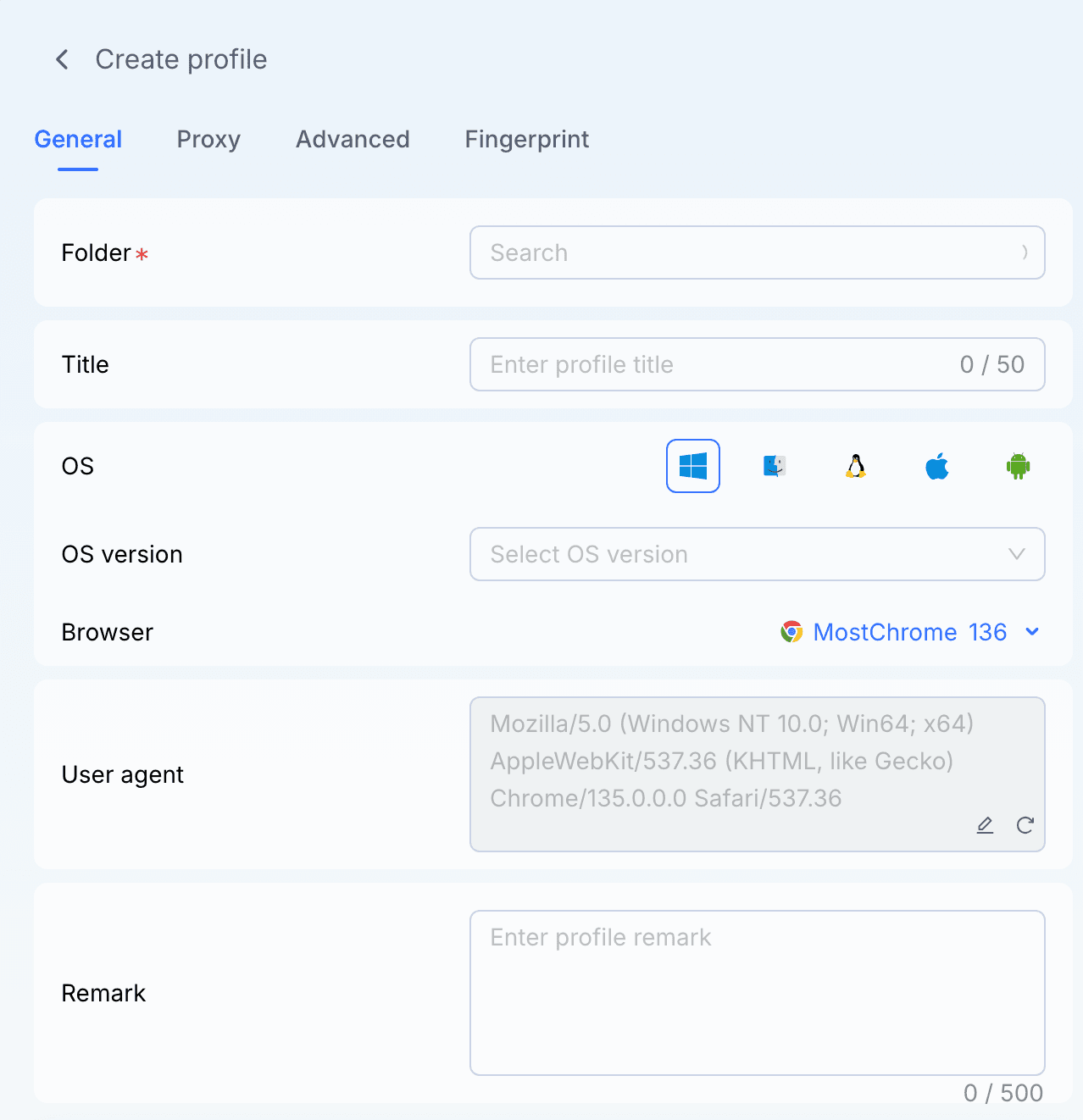Select the Apple iOS OS option
1083x1120 pixels.
pyautogui.click(x=936, y=465)
